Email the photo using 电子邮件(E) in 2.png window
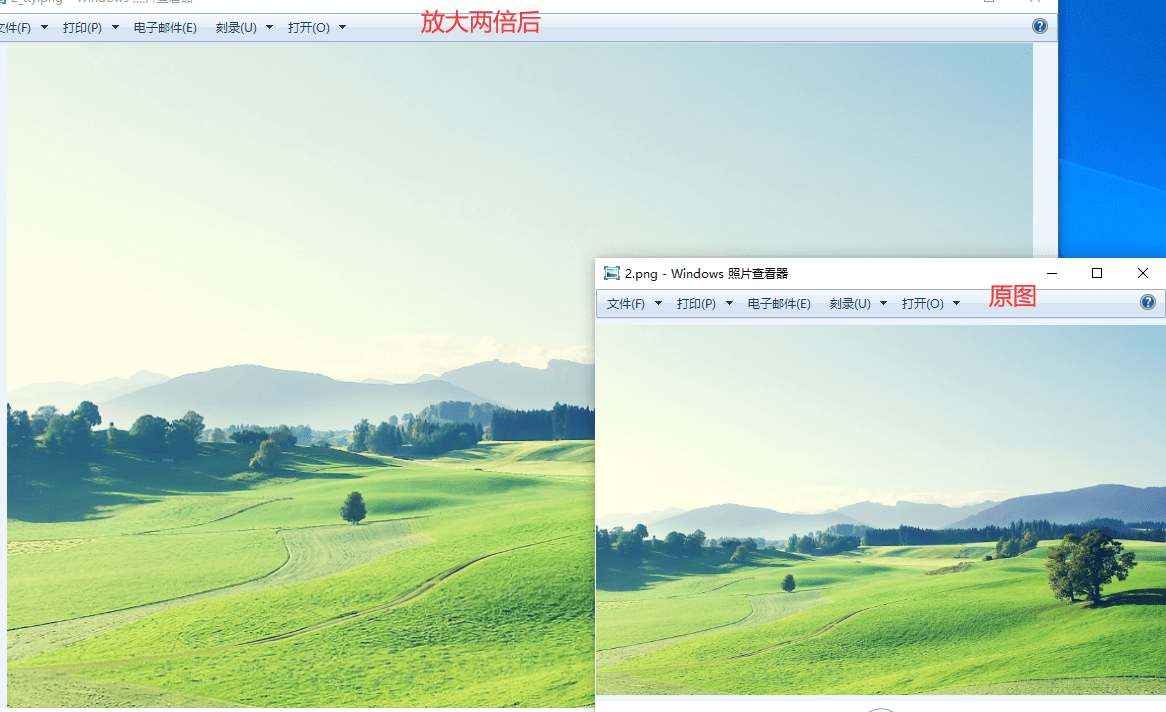Image resolution: width=1166 pixels, height=712 pixels. (779, 303)
